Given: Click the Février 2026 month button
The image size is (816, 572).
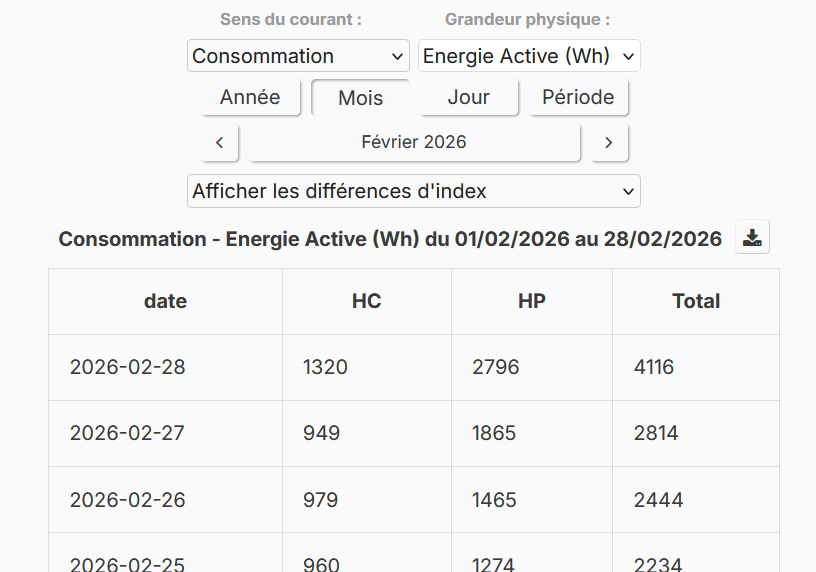Looking at the screenshot, I should pos(414,142).
